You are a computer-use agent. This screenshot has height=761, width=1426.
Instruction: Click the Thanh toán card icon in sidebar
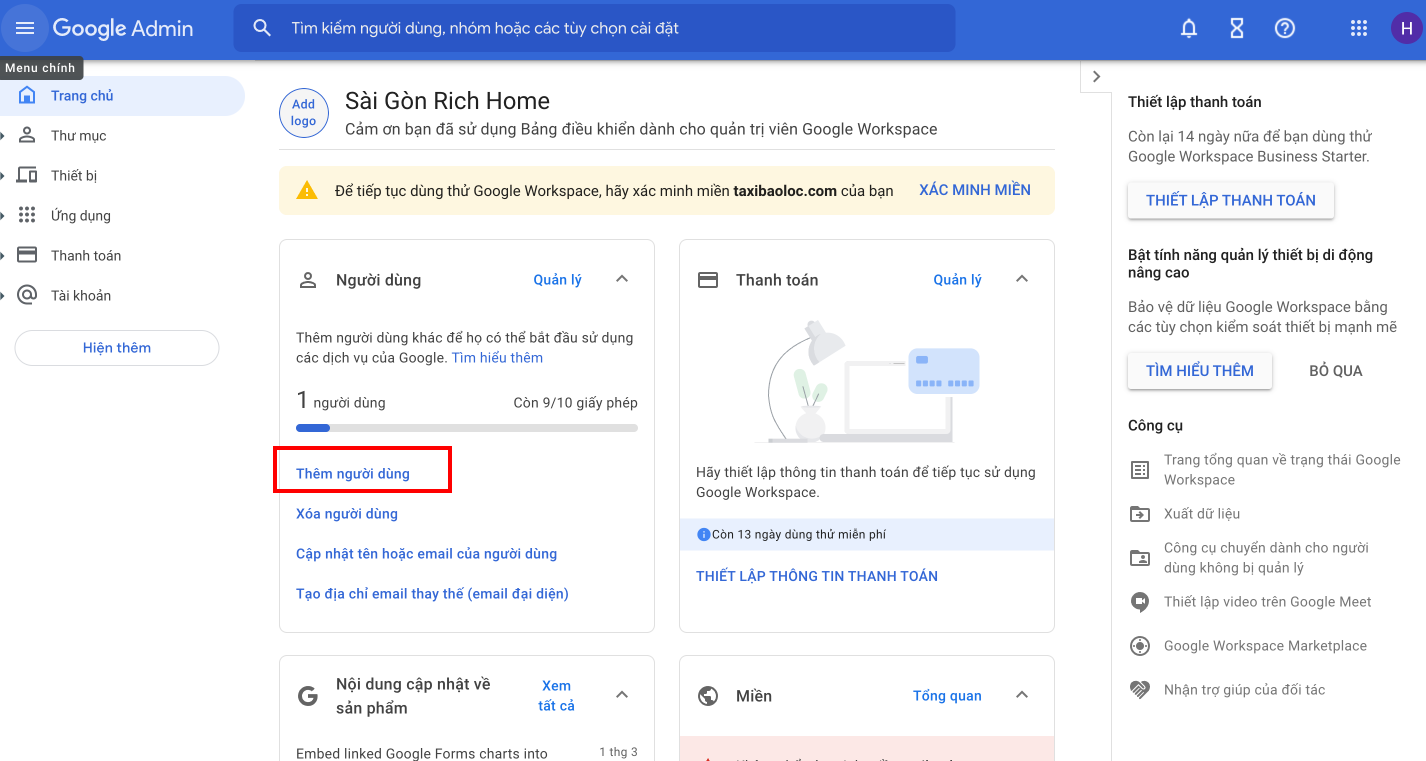coord(27,255)
